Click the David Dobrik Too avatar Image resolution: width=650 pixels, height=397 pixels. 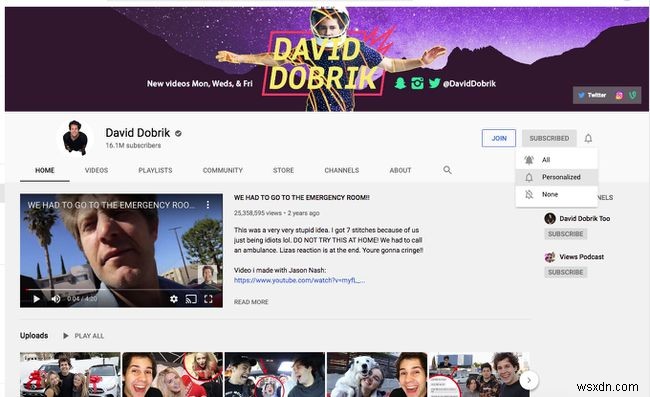(x=550, y=218)
